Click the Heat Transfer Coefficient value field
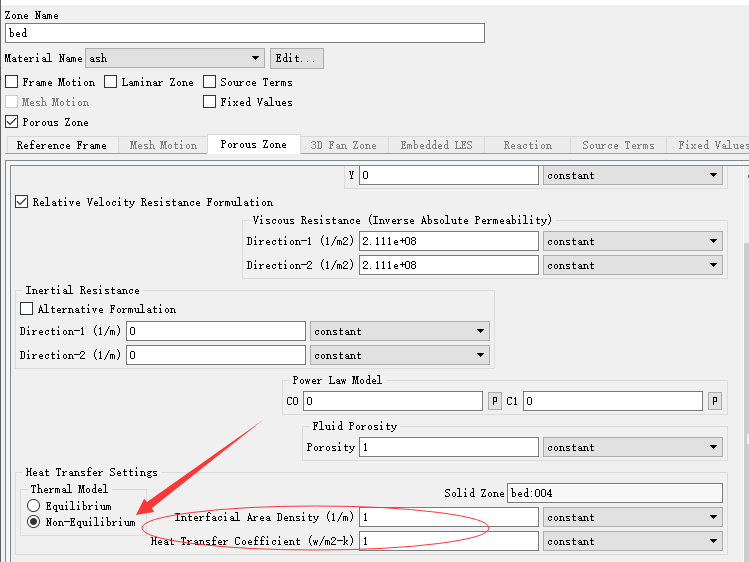The width and height of the screenshot is (749, 562). click(449, 541)
